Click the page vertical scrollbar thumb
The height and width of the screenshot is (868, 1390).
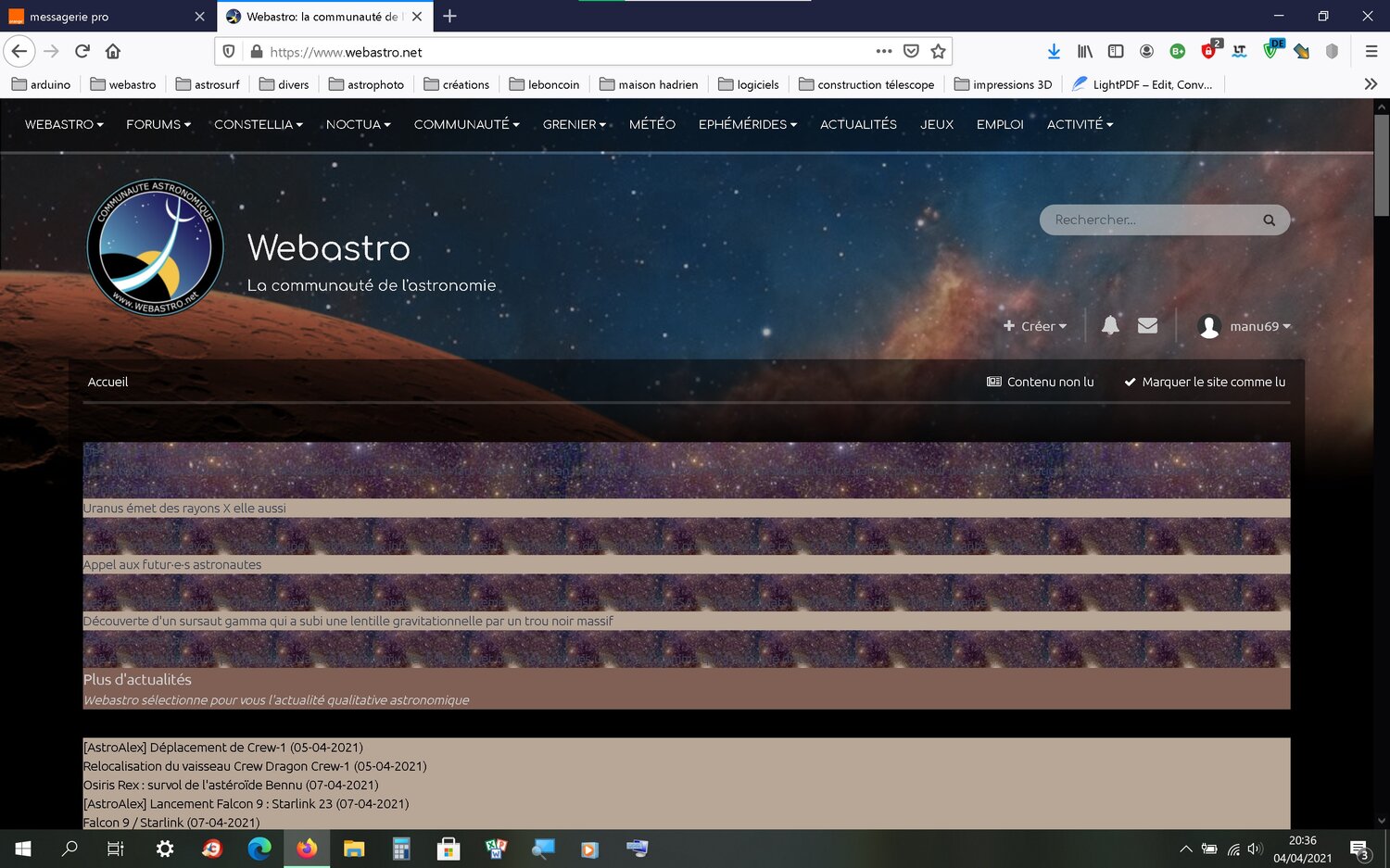(1382, 165)
